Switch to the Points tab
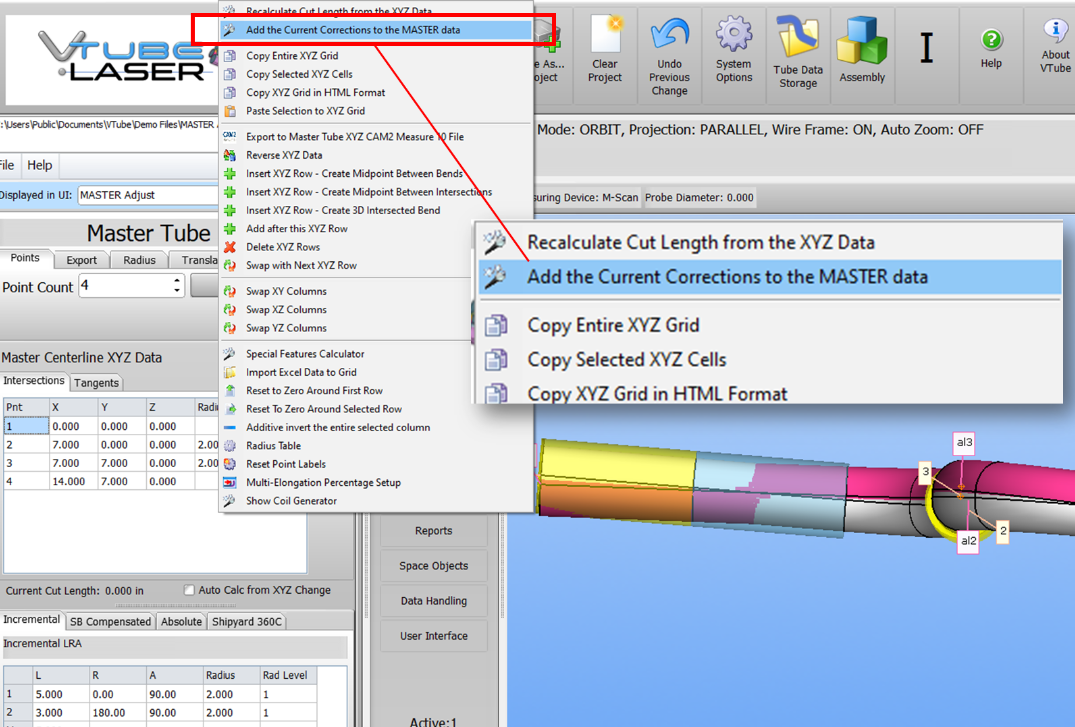1075x727 pixels. pyautogui.click(x=25, y=258)
